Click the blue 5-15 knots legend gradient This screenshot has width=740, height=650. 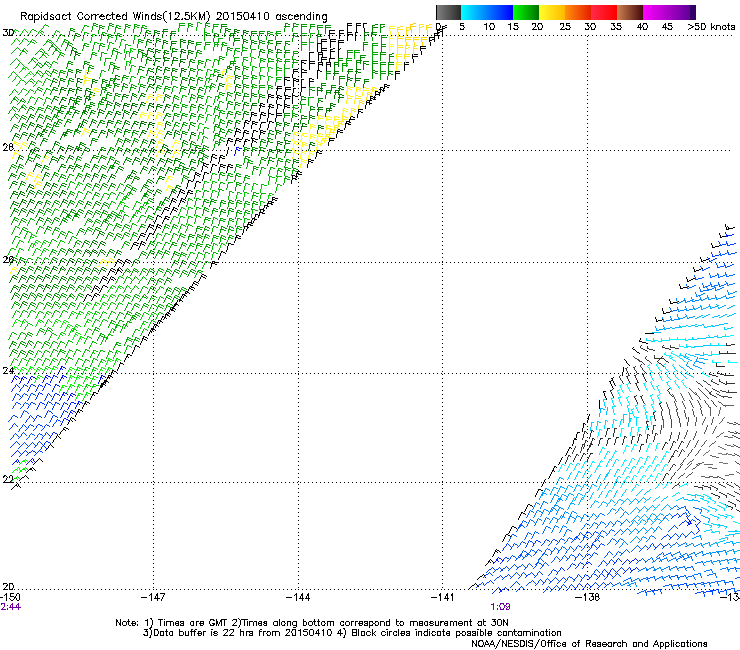pos(487,12)
